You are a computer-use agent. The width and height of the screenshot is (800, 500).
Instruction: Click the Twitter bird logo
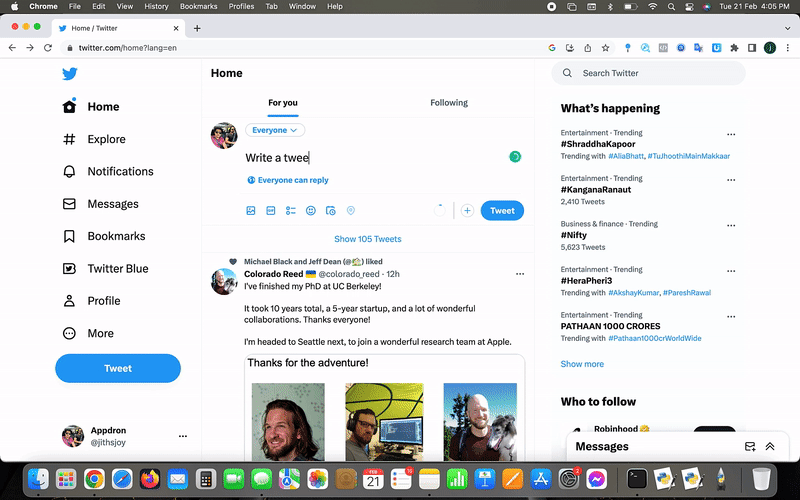[70, 73]
